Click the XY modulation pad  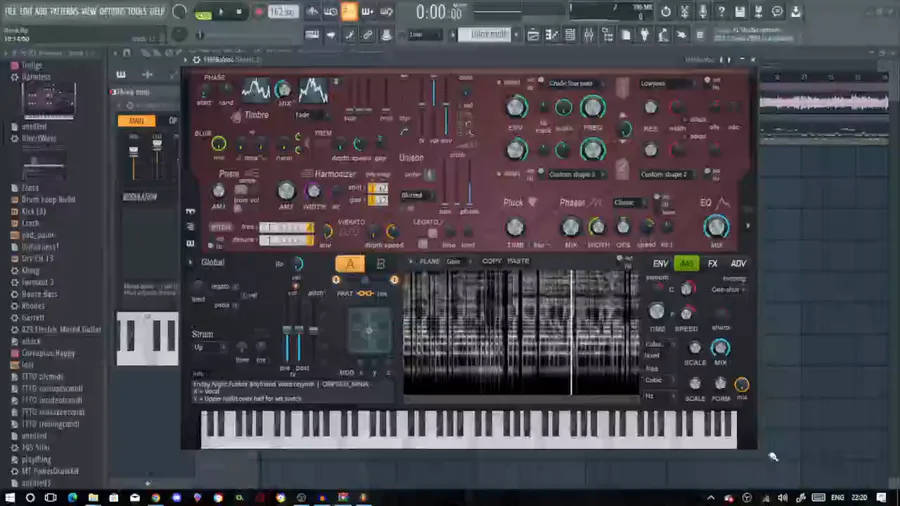[369, 331]
